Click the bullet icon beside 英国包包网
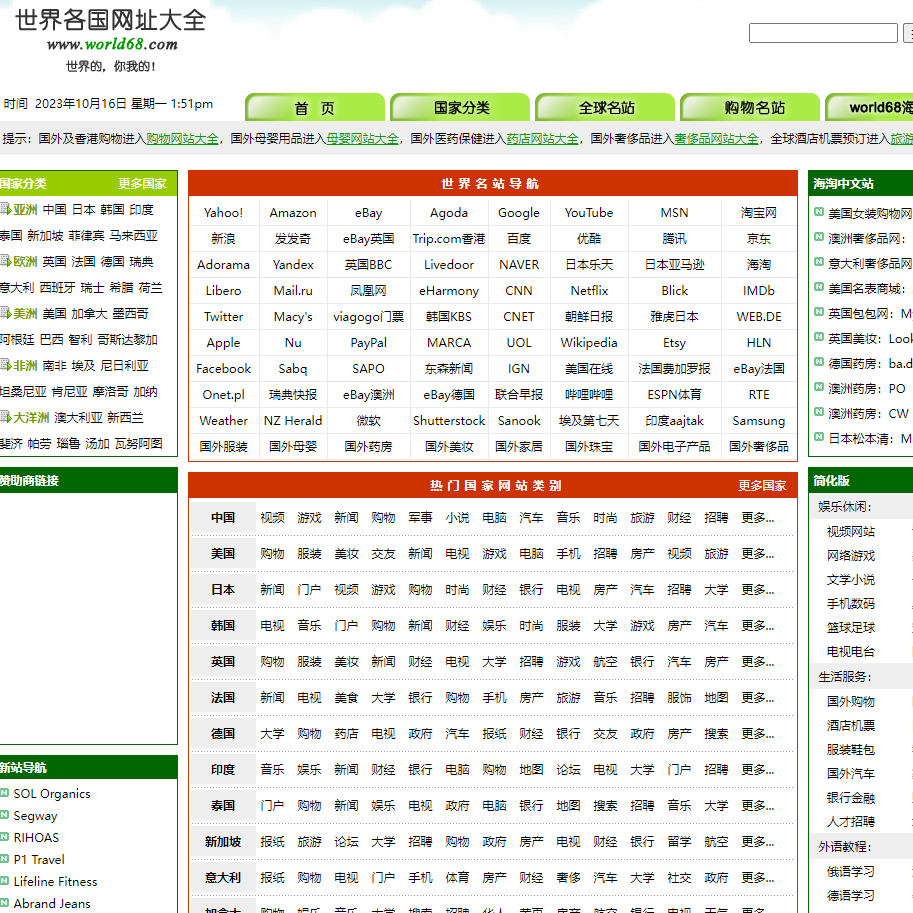The image size is (913, 913). [x=819, y=312]
